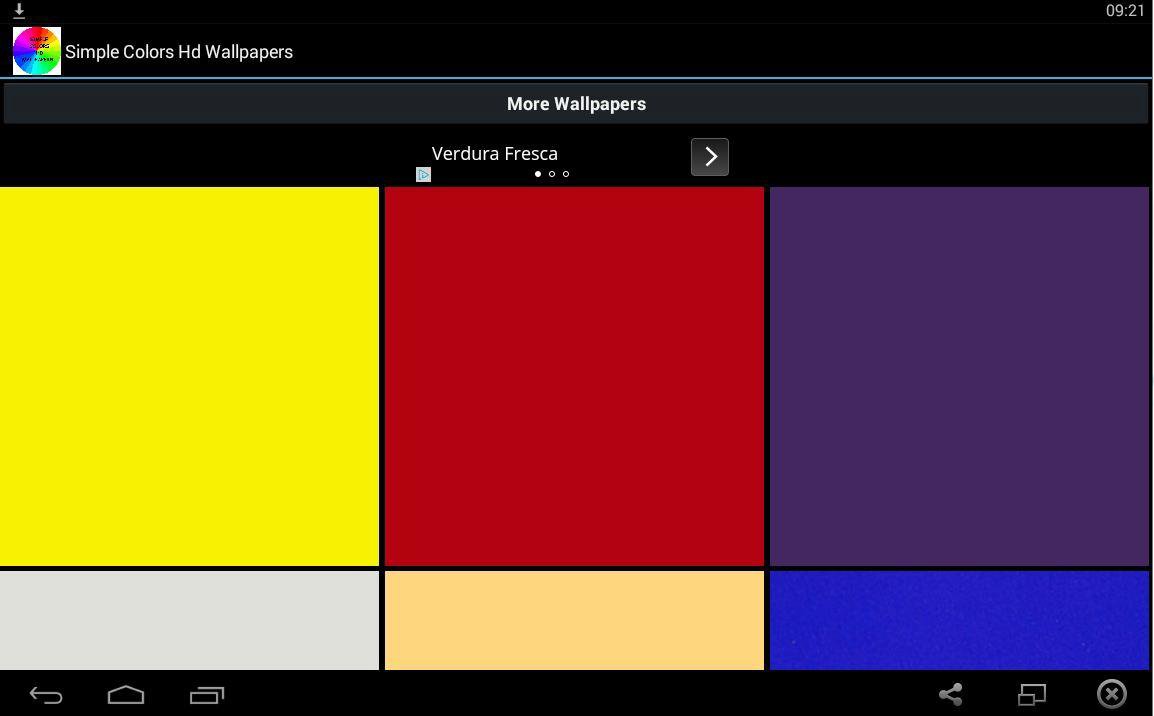Open the share icon in the navigation bar

pos(950,694)
